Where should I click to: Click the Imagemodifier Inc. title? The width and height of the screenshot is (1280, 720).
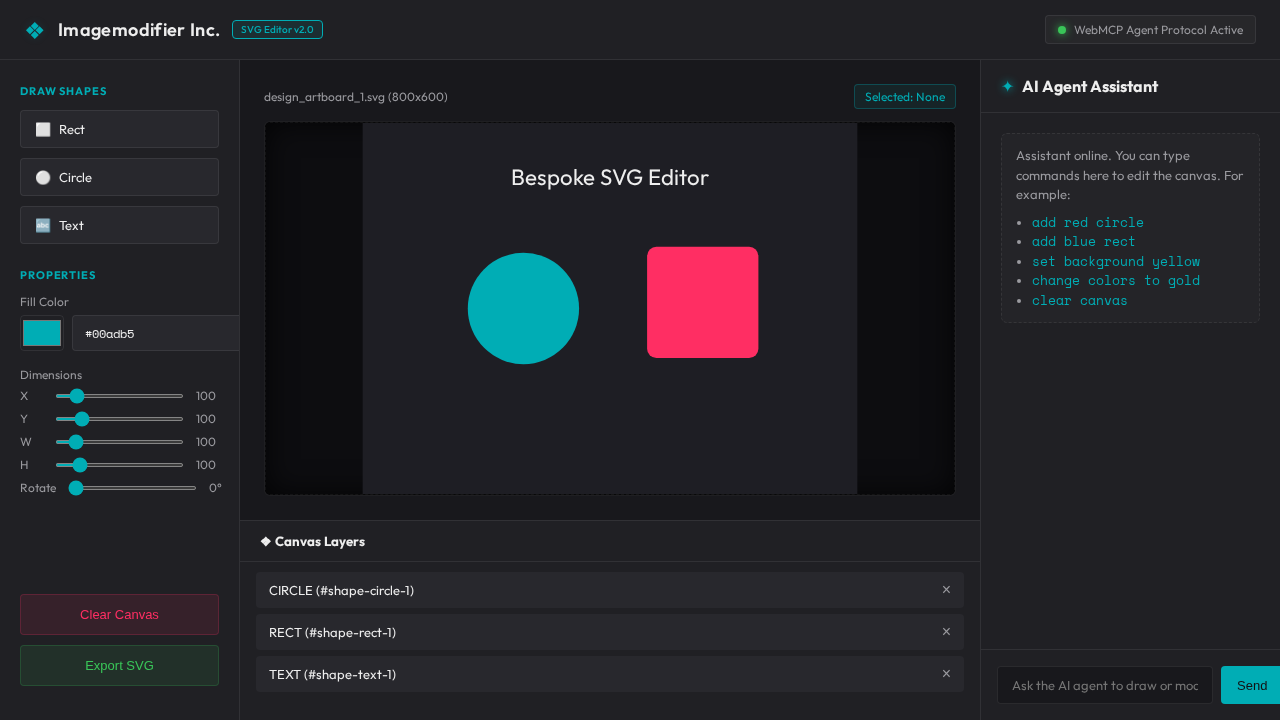pos(139,30)
